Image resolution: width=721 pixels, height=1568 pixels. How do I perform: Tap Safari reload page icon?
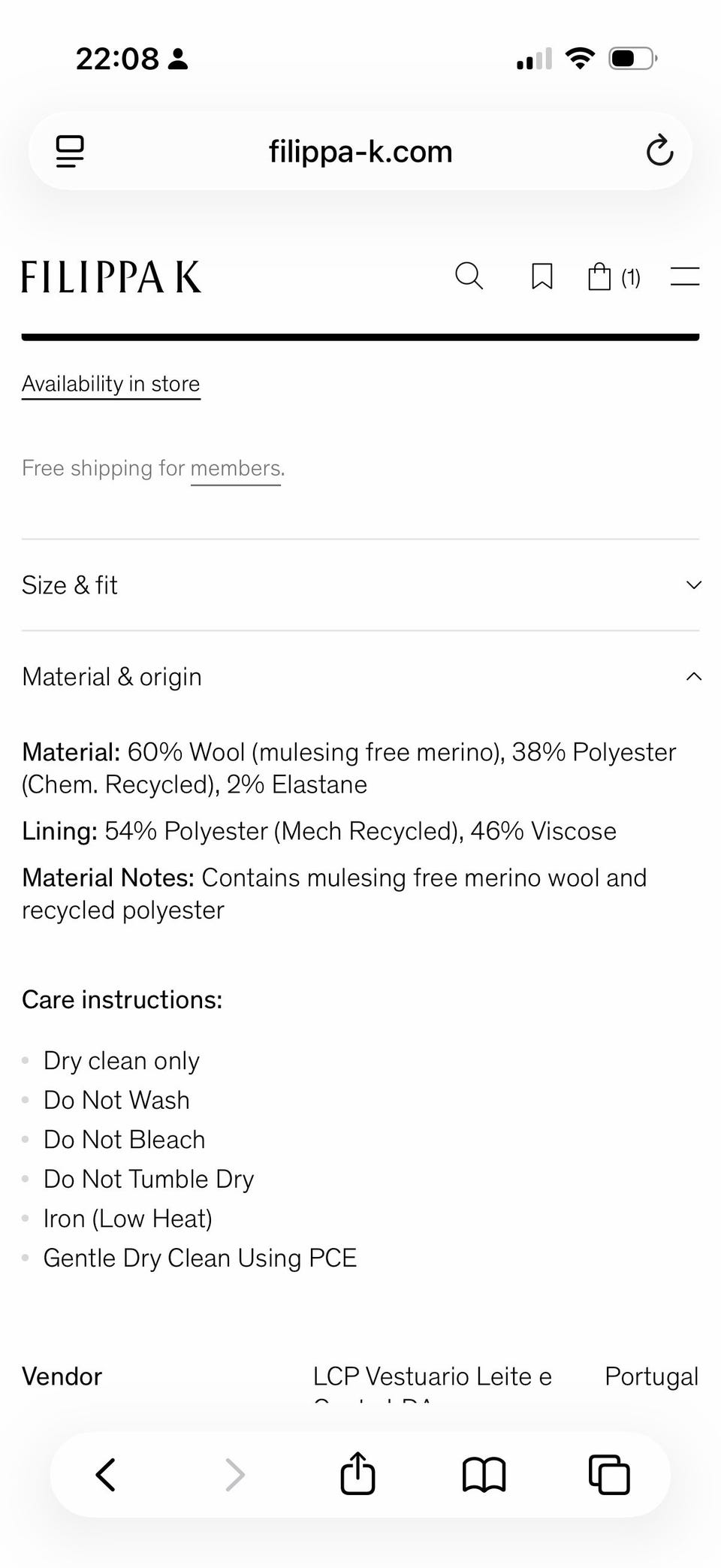point(659,151)
